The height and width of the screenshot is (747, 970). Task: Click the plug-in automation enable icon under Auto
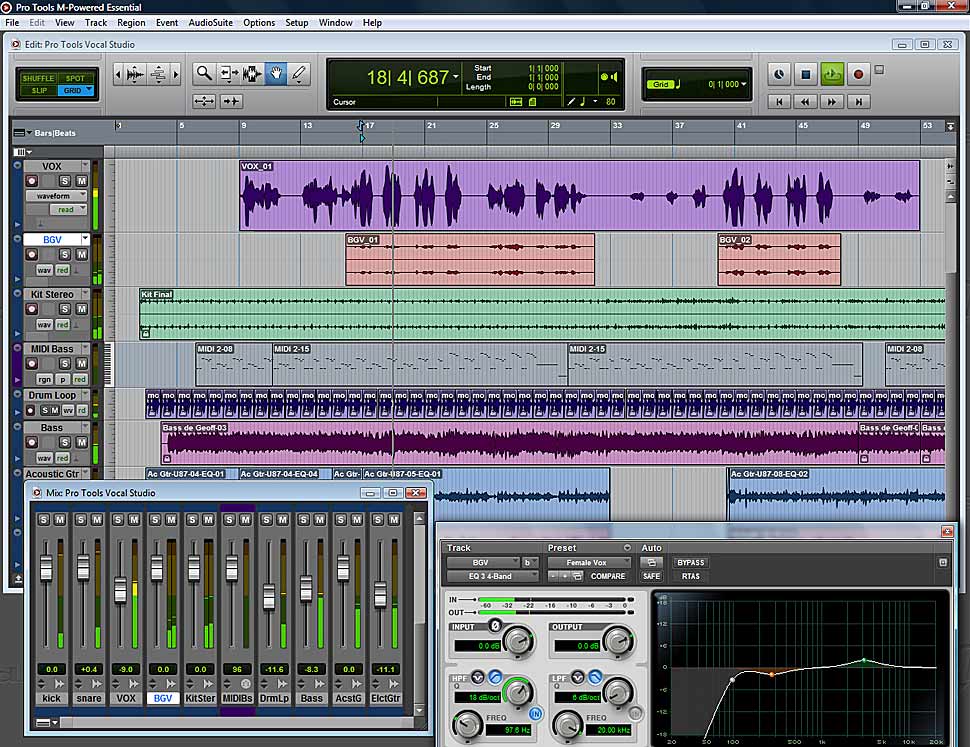pyautogui.click(x=651, y=563)
